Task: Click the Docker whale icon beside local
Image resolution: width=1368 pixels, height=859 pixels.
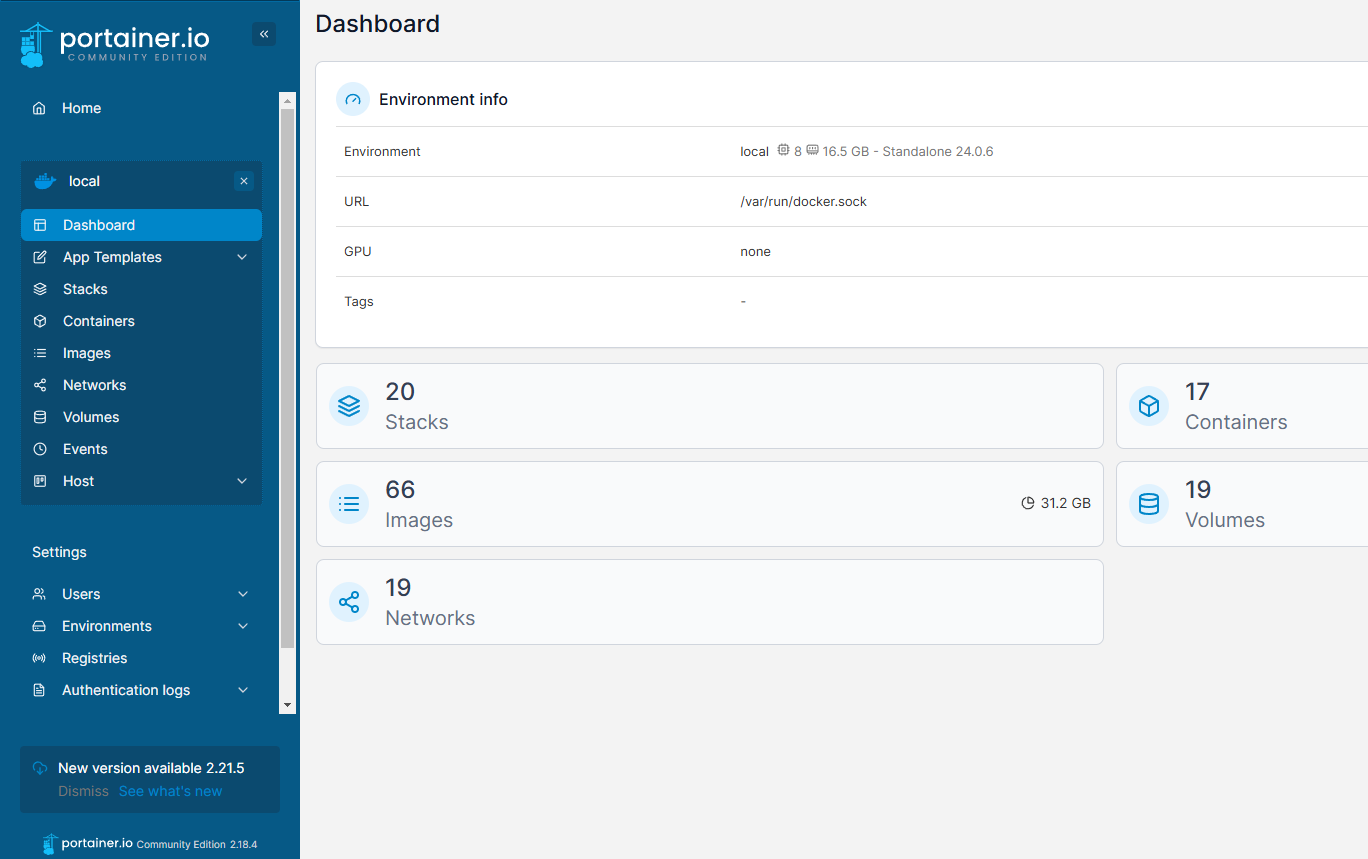Action: 44,181
